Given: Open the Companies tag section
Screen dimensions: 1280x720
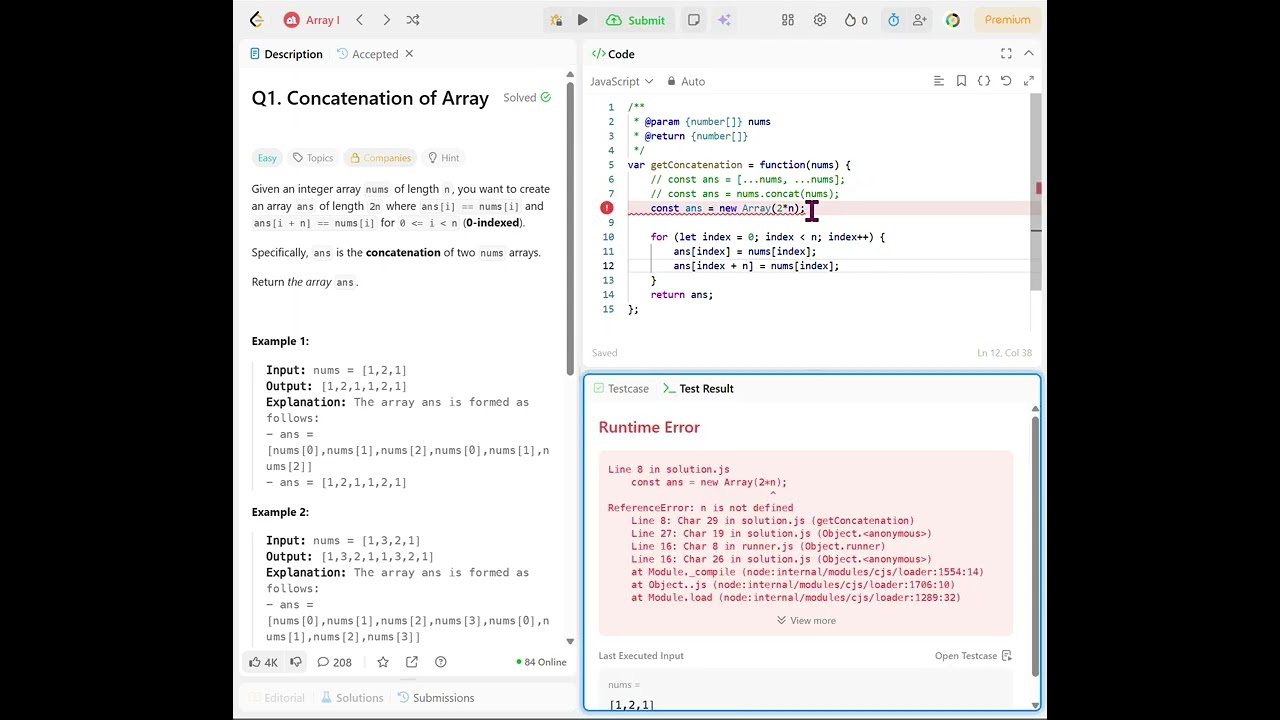Looking at the screenshot, I should tap(380, 158).
